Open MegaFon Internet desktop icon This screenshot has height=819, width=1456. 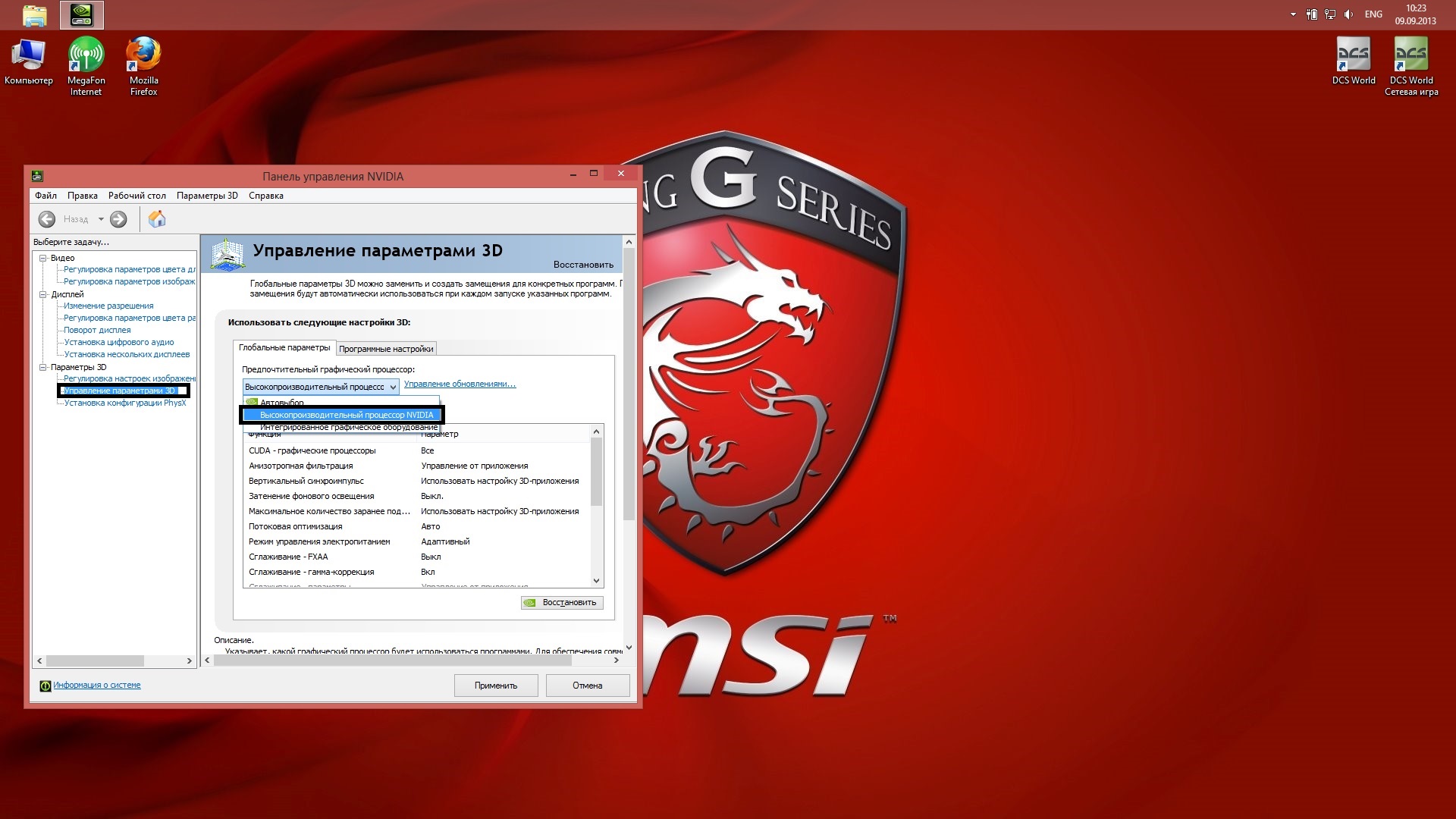tap(86, 67)
